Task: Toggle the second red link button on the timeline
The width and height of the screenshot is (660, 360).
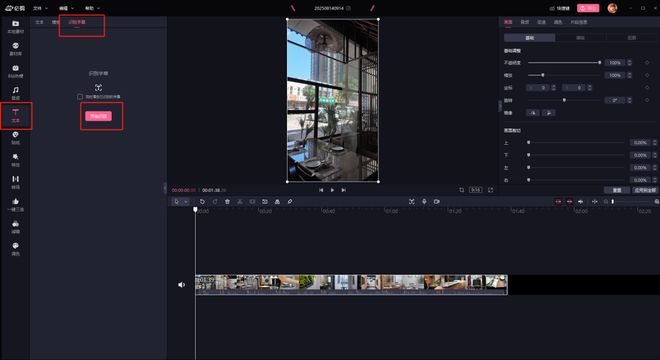Action: coord(570,202)
